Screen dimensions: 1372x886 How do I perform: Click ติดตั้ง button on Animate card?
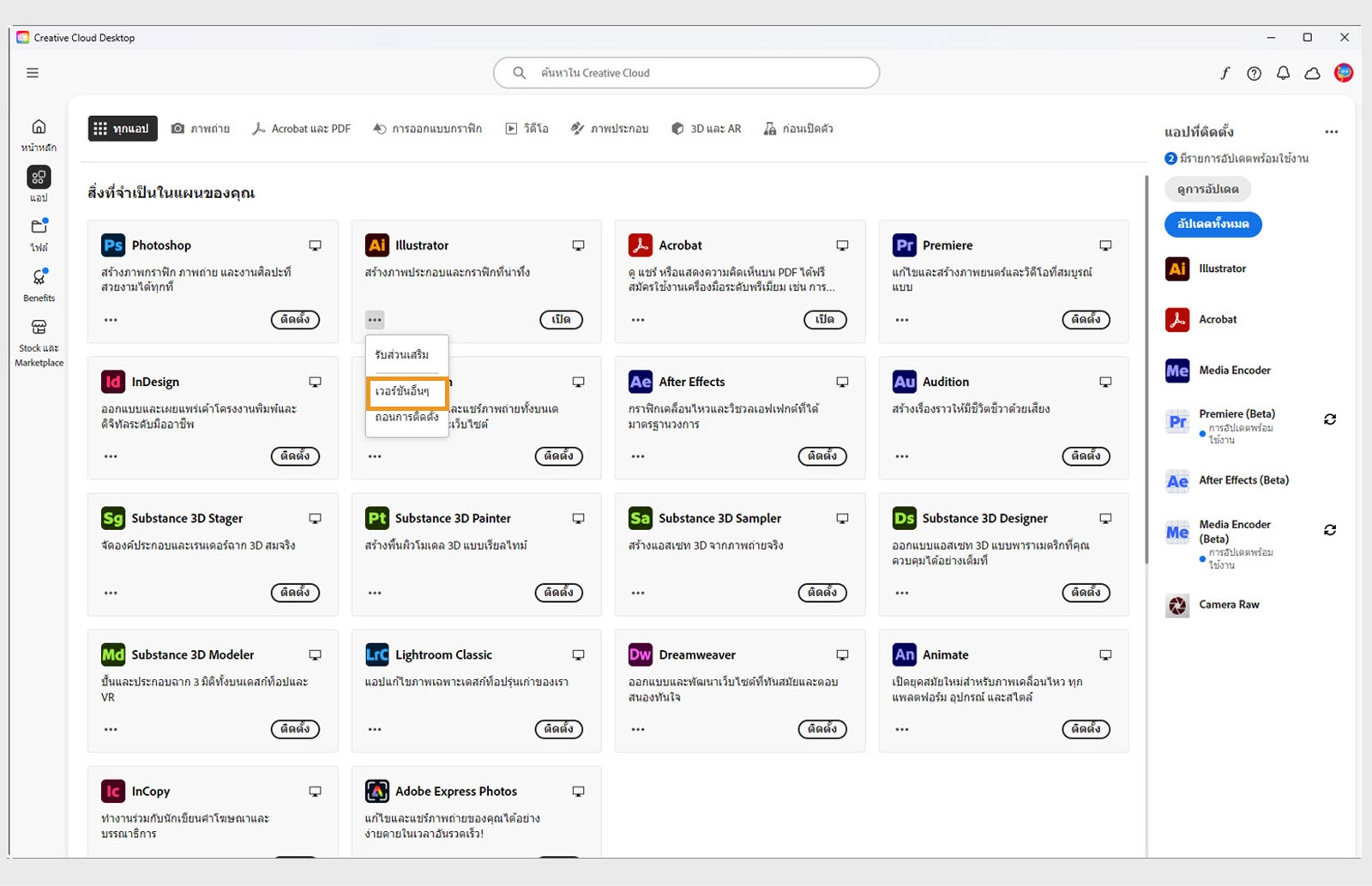(1086, 729)
